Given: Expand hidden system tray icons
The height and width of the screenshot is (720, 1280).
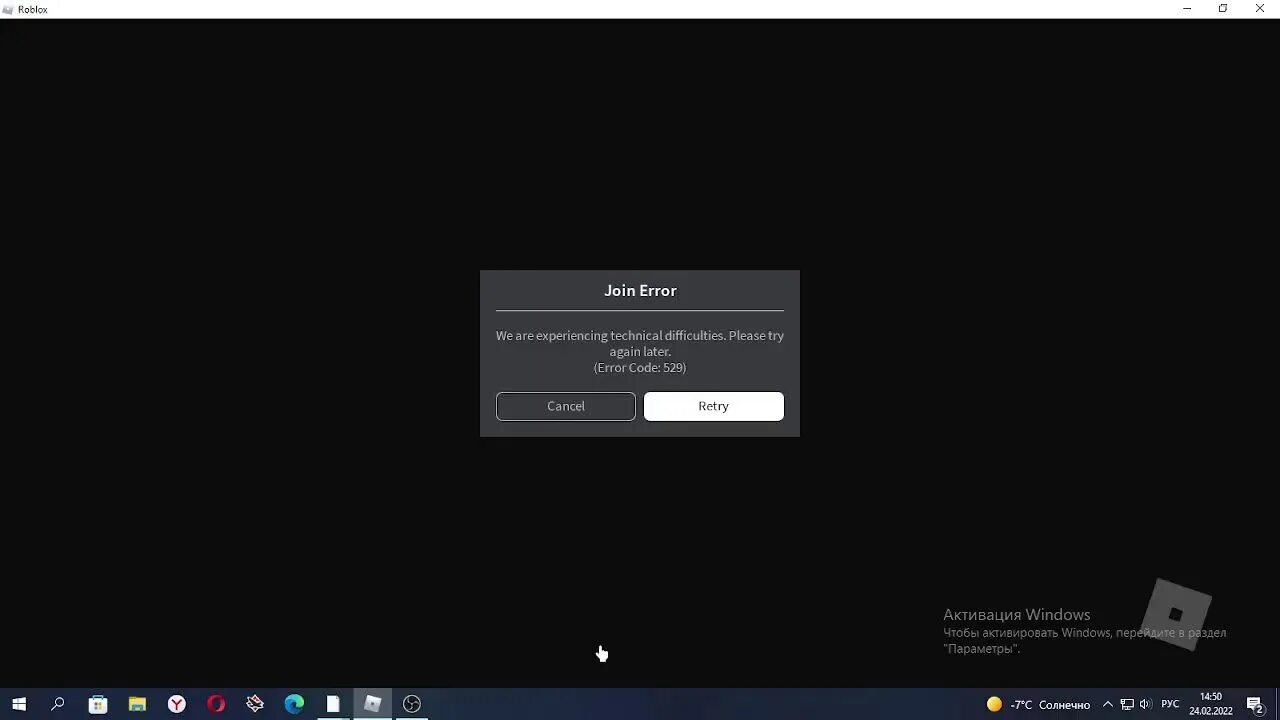Looking at the screenshot, I should click(x=1107, y=705).
